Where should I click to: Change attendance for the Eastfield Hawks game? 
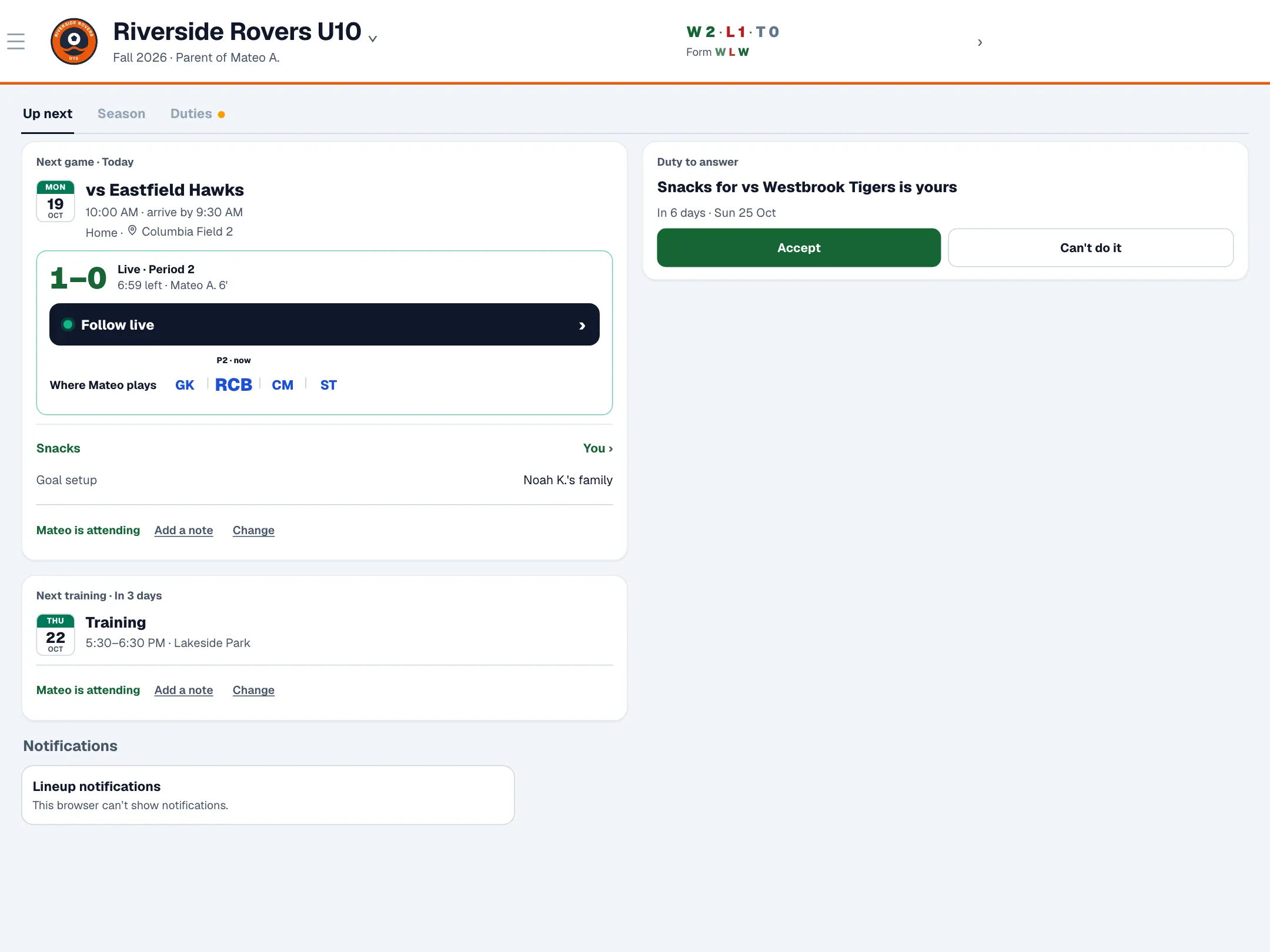point(253,530)
